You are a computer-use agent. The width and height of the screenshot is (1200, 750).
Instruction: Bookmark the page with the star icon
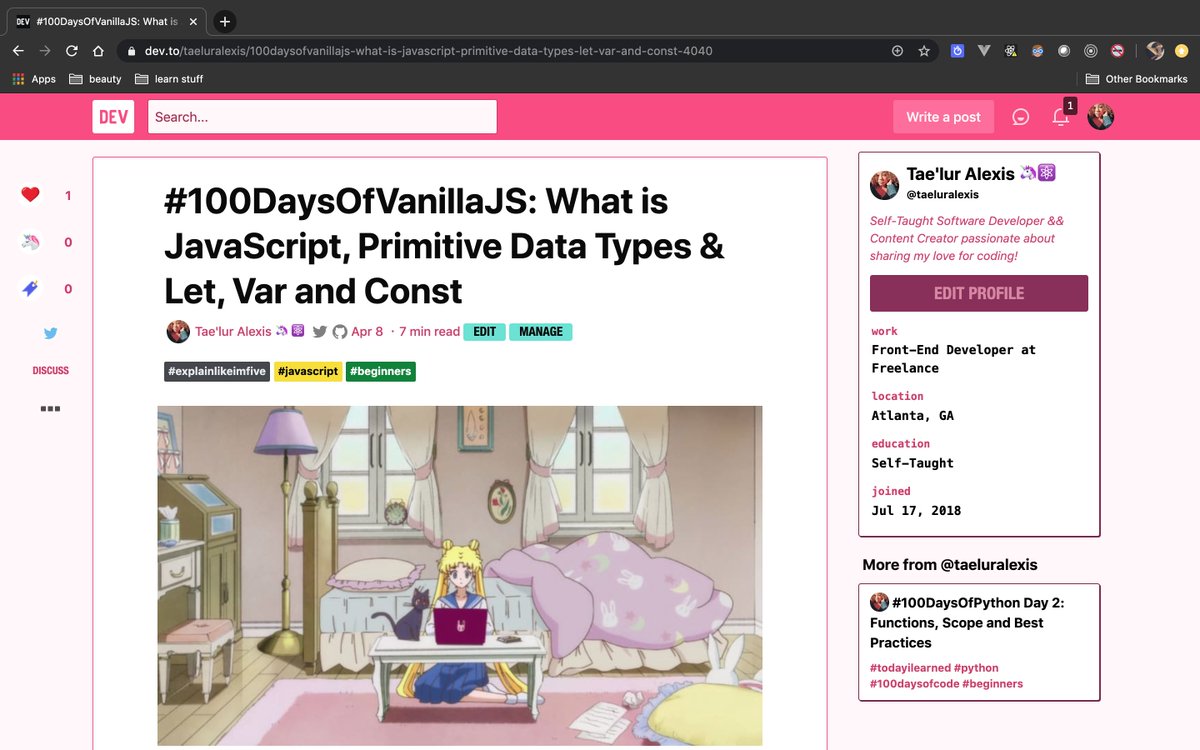924,51
